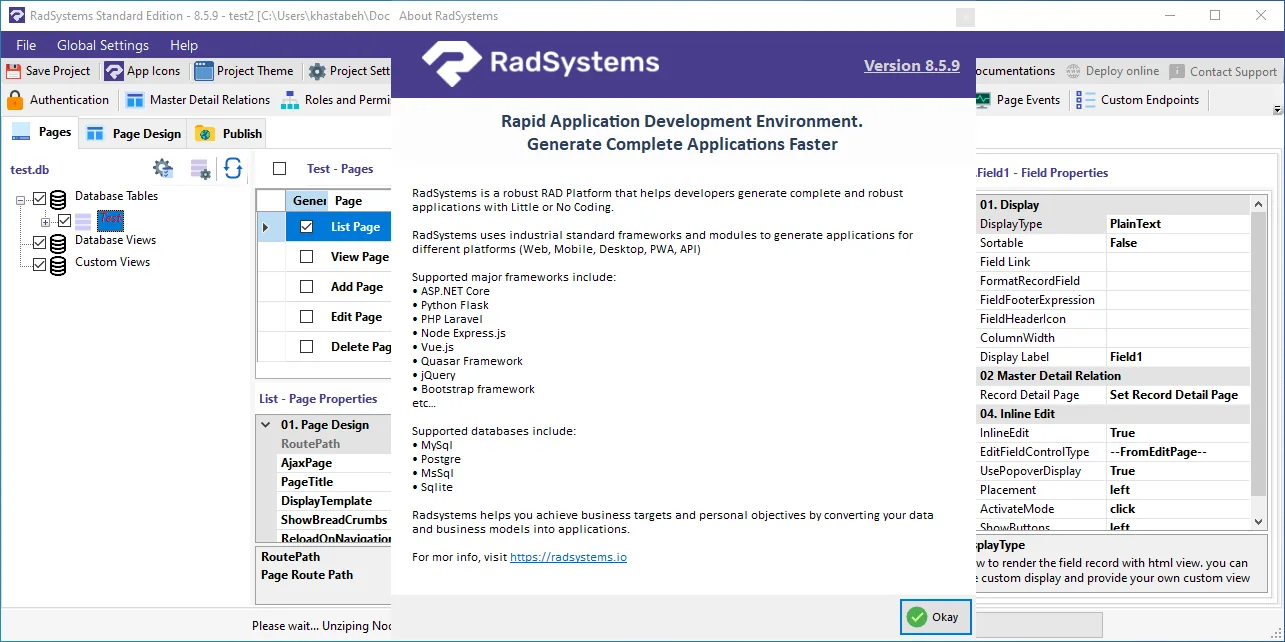Collapse the Database Tables tree node

pyautogui.click(x=21, y=200)
